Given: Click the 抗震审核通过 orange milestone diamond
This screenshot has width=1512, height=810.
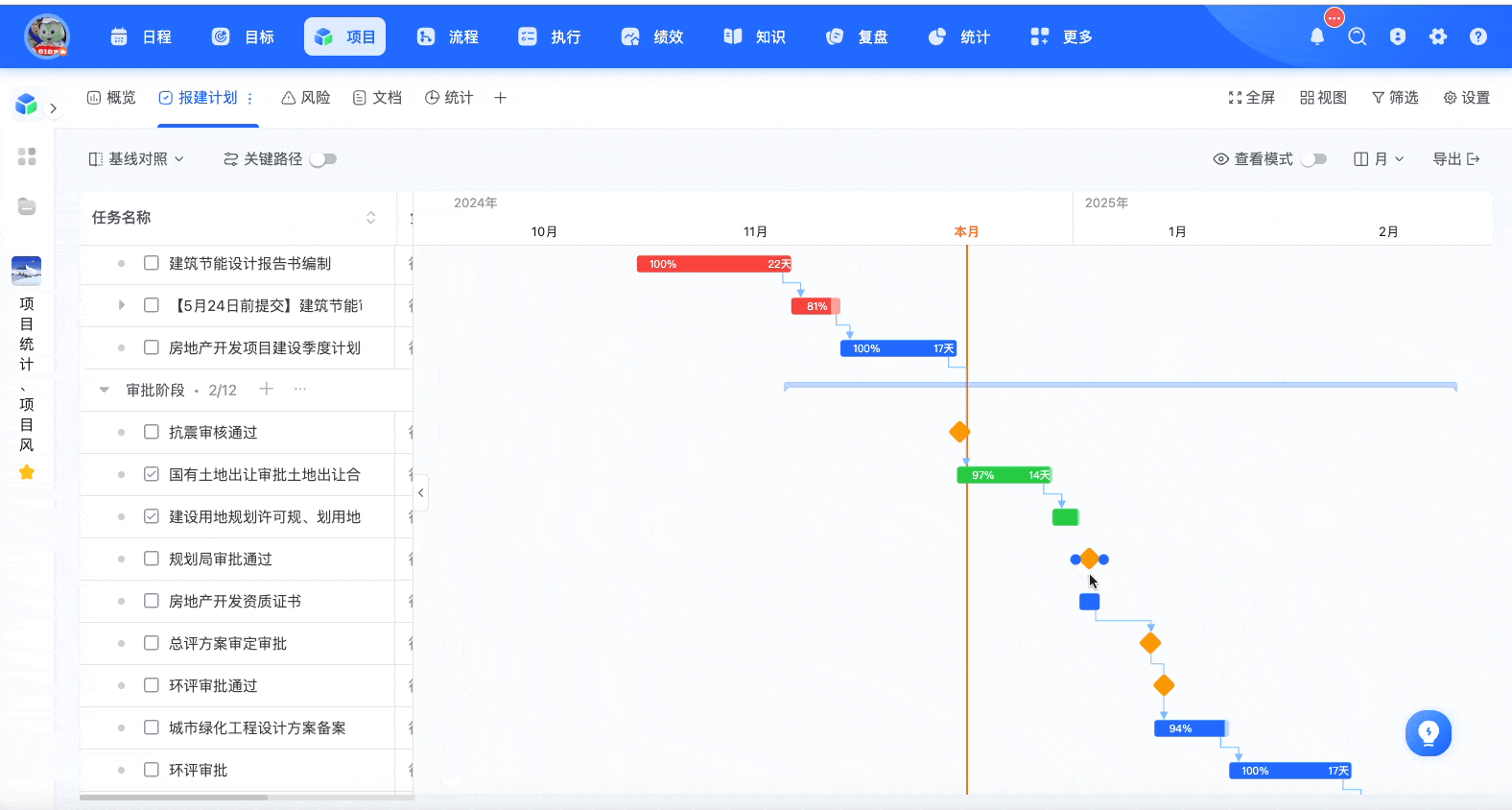Looking at the screenshot, I should pyautogui.click(x=959, y=432).
